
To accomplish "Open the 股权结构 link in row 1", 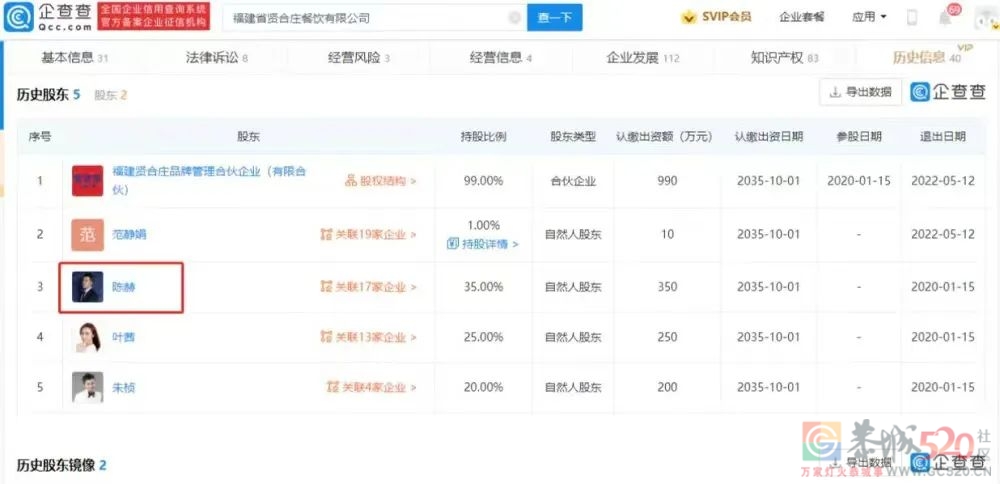I will point(381,181).
